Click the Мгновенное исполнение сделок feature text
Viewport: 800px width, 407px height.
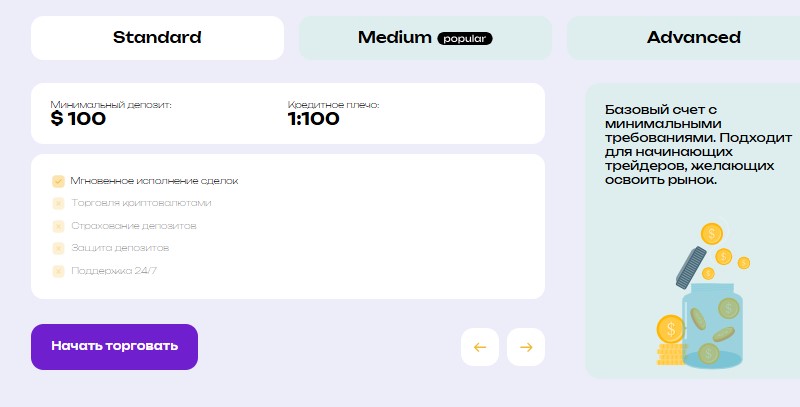pyautogui.click(x=154, y=181)
